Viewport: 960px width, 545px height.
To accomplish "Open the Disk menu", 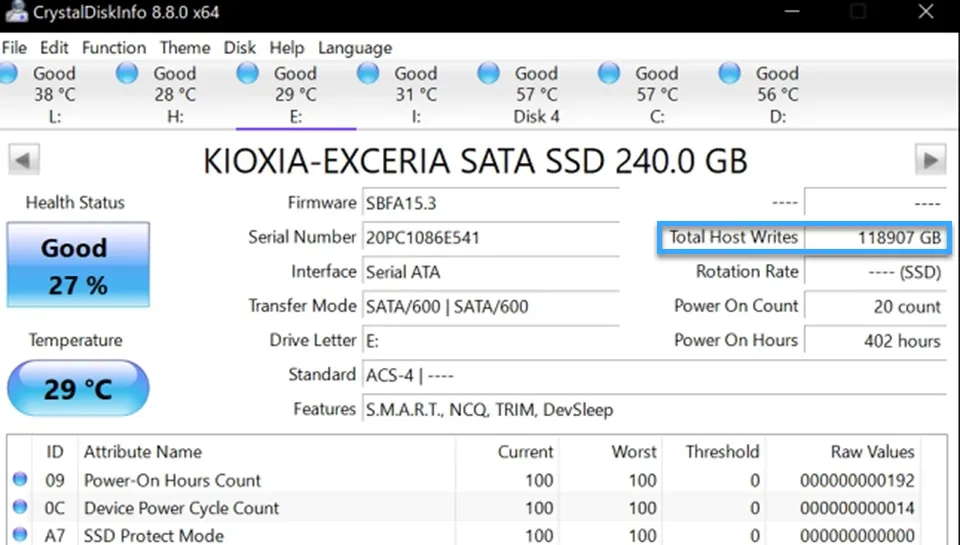I will (x=239, y=48).
